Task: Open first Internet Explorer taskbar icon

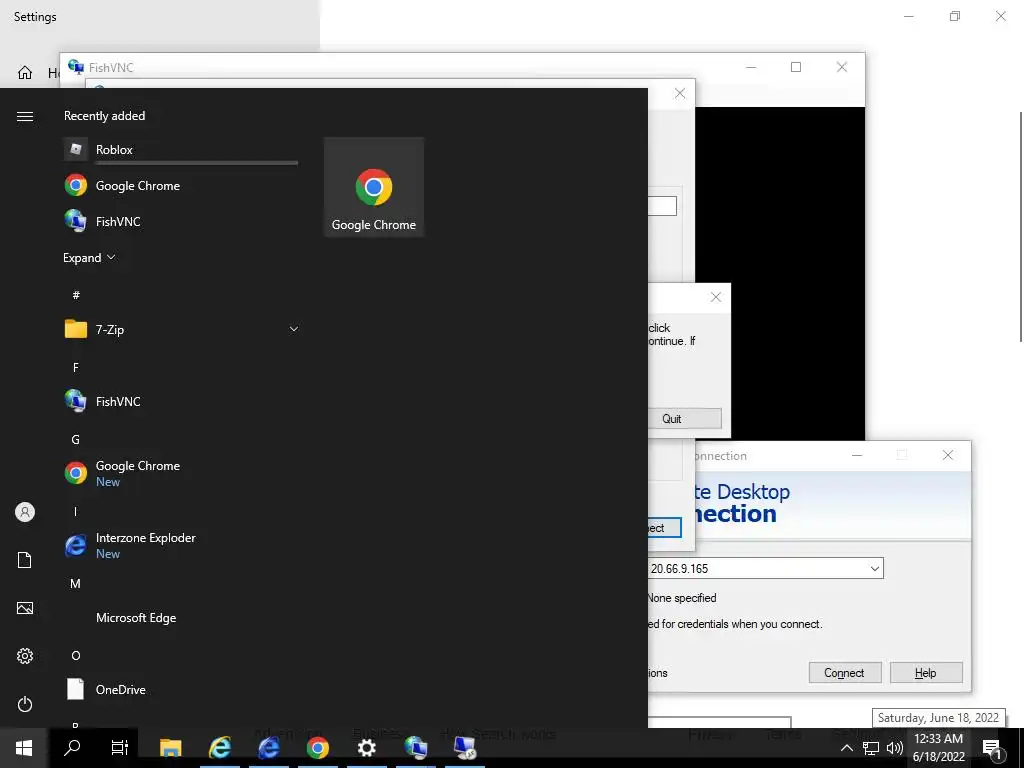Action: coord(220,748)
